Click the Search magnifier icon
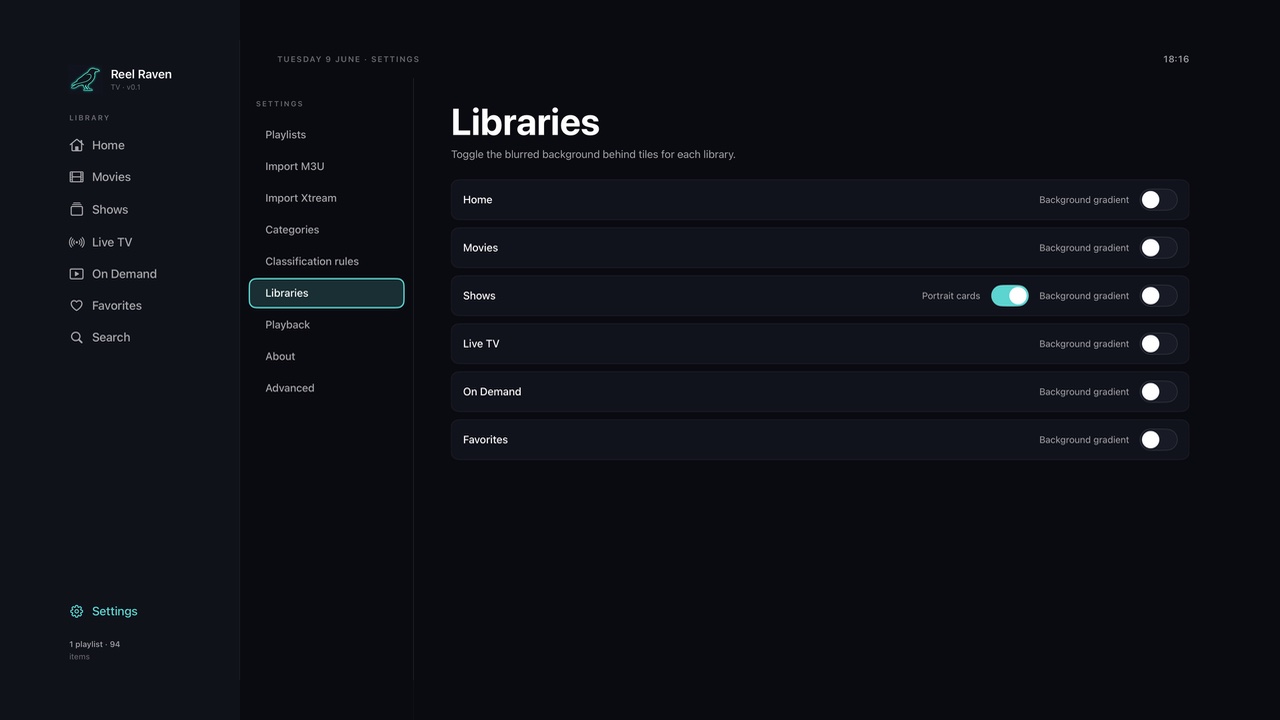 coord(76,338)
